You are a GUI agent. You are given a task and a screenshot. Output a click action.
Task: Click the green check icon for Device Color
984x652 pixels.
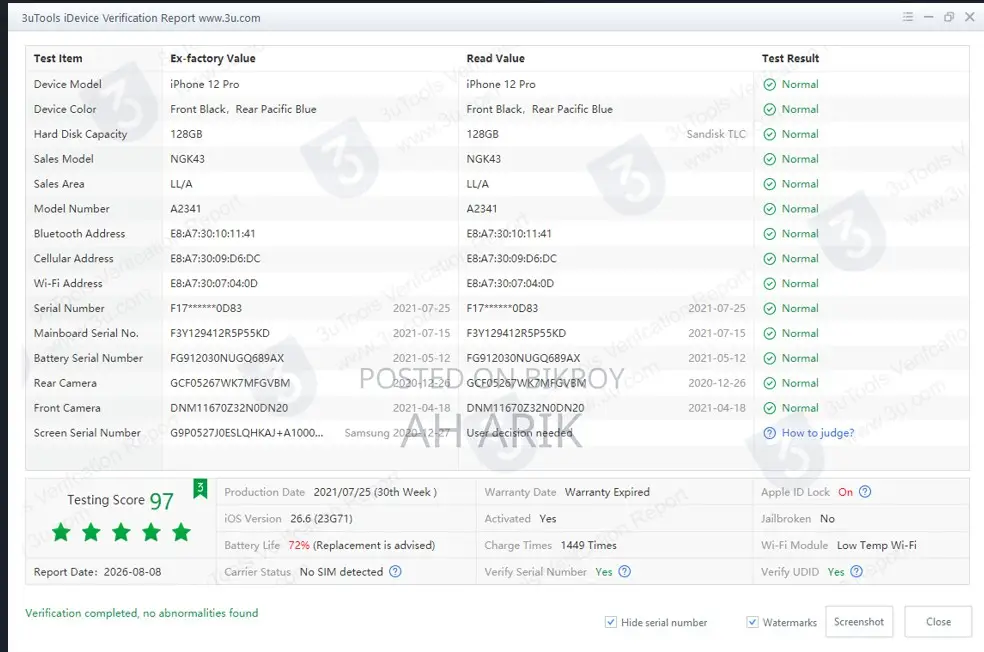tap(769, 110)
